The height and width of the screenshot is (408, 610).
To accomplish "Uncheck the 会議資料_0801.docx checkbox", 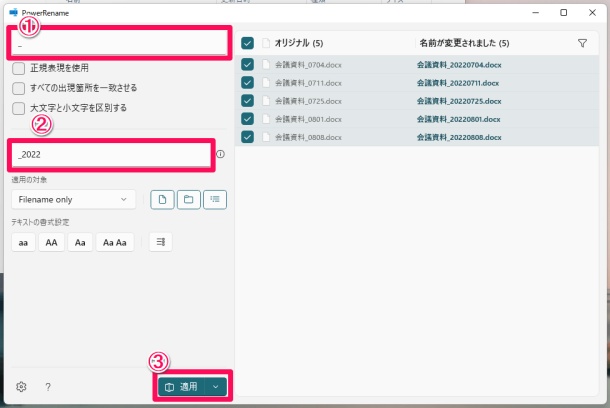I will pos(247,119).
